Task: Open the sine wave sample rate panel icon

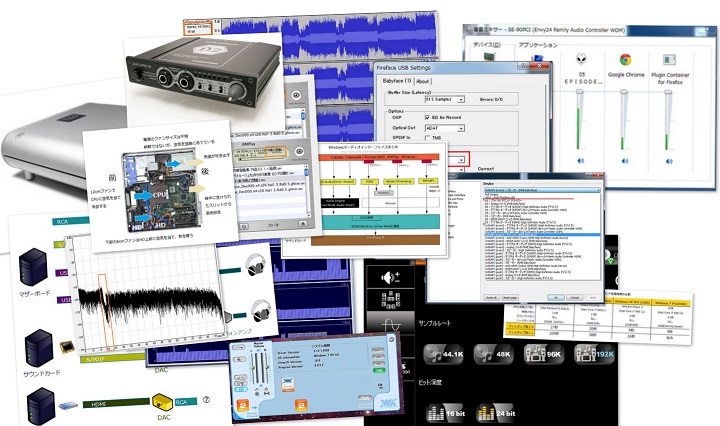Action: [391, 324]
